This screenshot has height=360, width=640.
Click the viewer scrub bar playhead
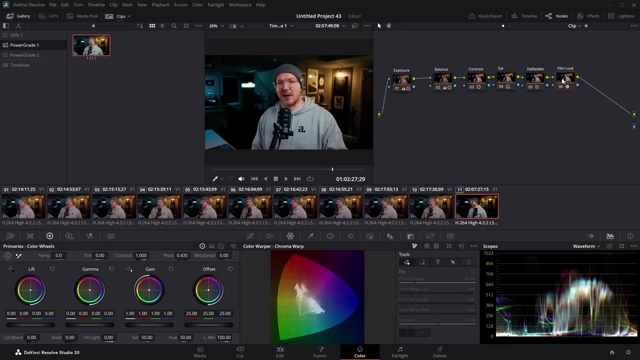point(332,169)
